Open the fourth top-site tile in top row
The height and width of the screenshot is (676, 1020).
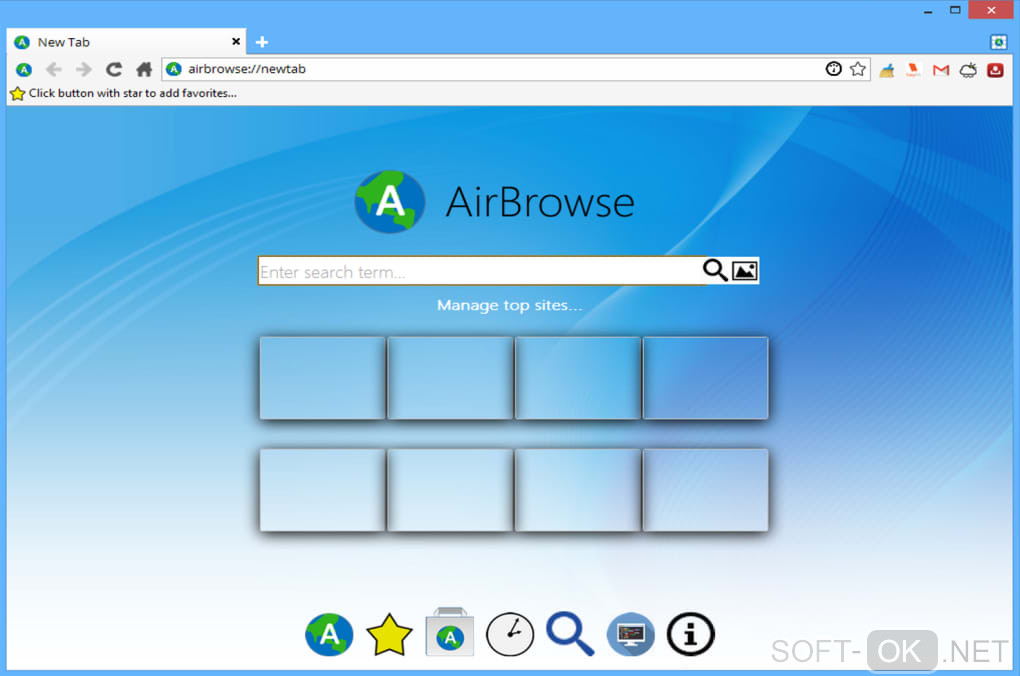tap(706, 378)
